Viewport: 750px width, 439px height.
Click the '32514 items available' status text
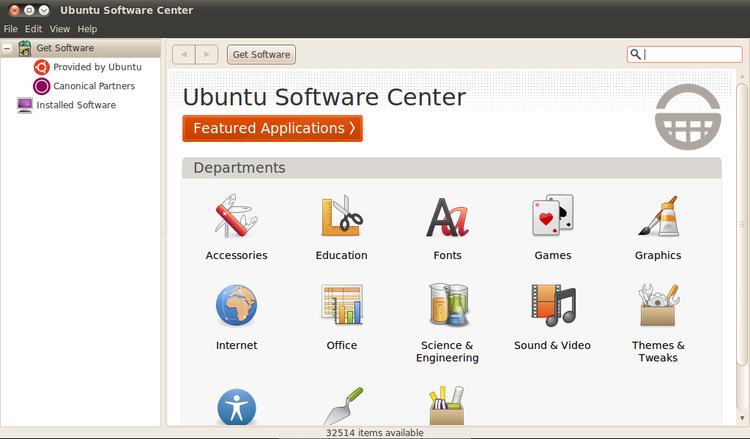coord(375,433)
